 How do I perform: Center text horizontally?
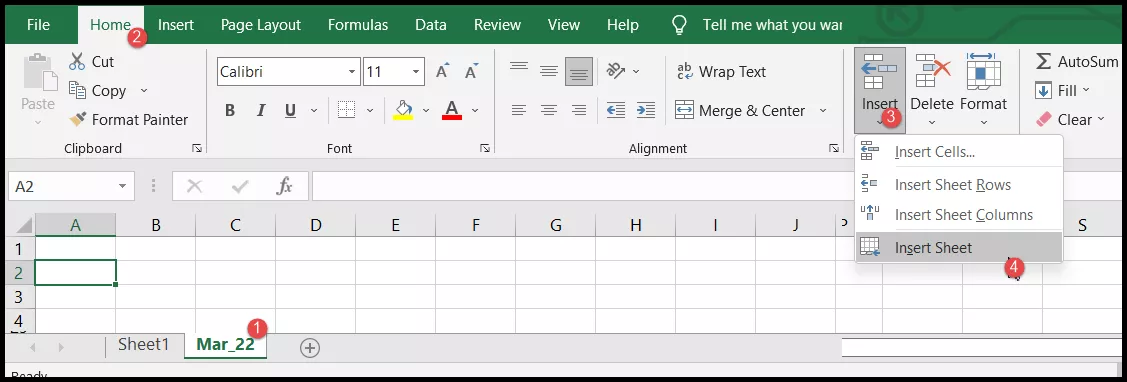(x=549, y=111)
